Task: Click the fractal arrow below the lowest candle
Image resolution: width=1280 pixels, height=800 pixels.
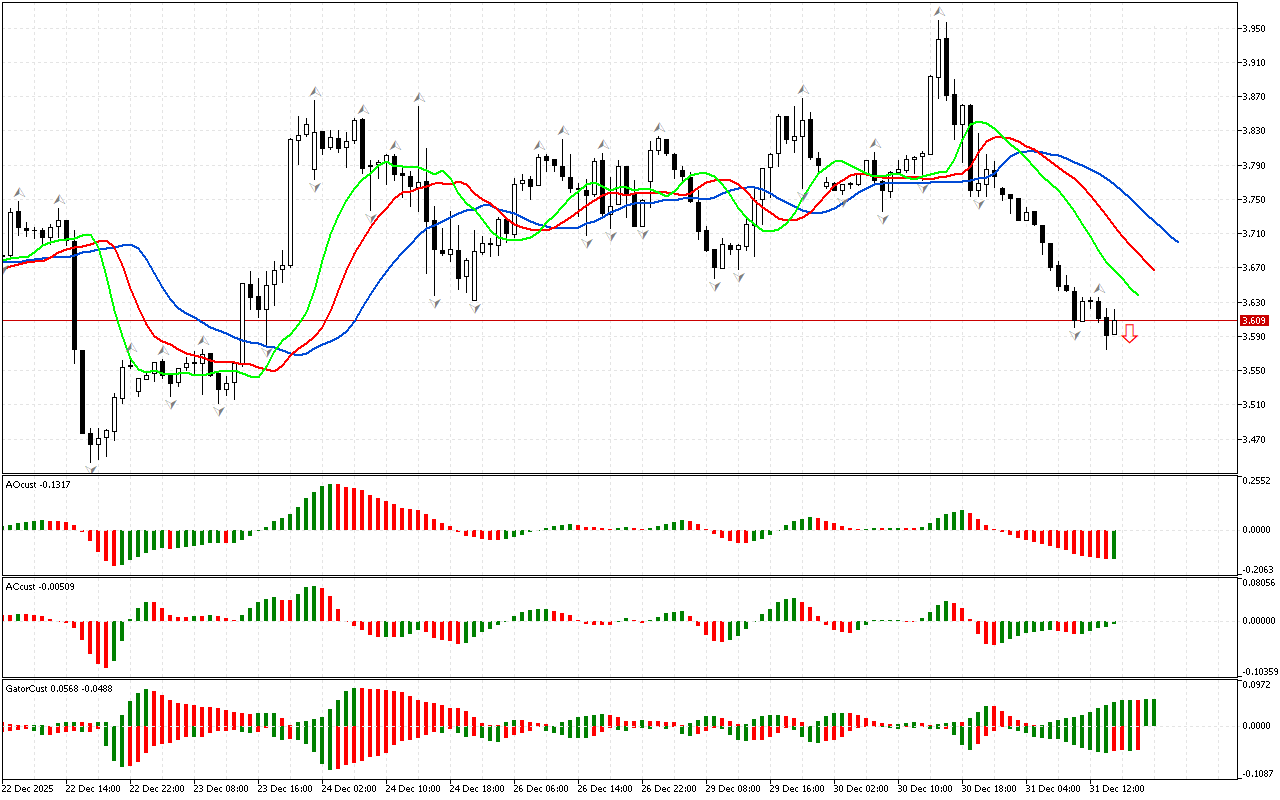Action: pyautogui.click(x=92, y=468)
